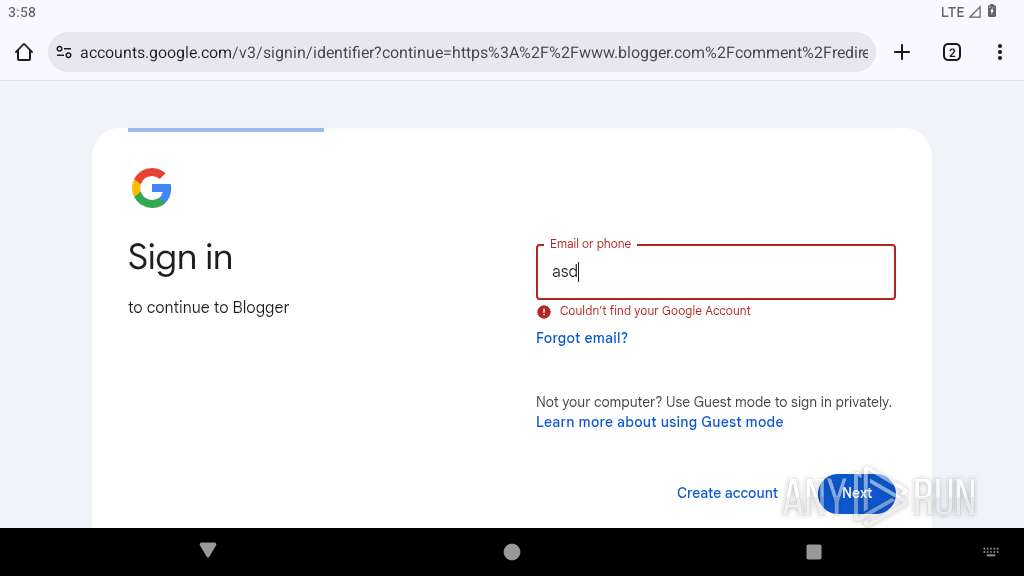
Task: Open keyboard switcher icon in navigation bar
Action: click(x=991, y=552)
